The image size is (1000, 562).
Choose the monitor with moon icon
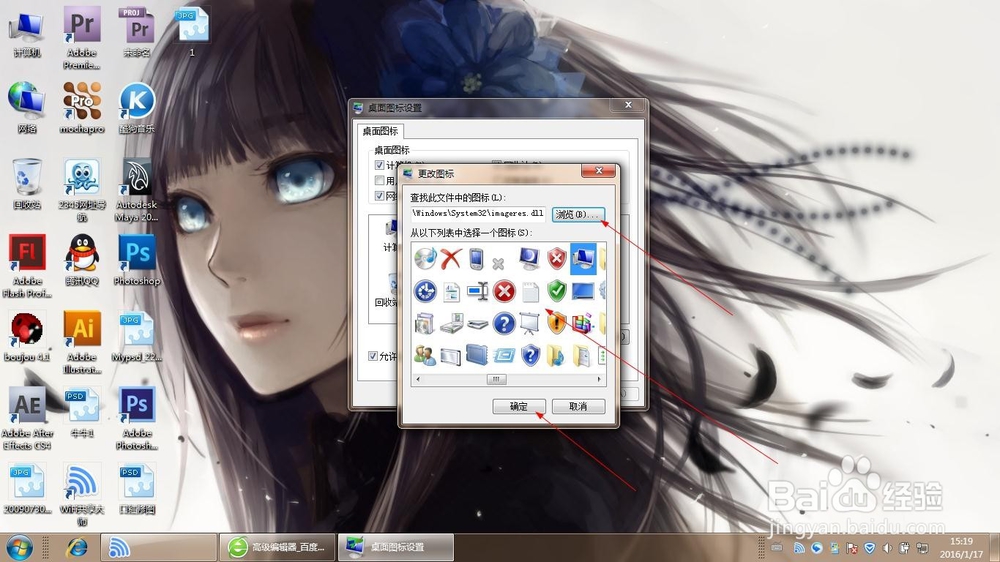[x=529, y=258]
